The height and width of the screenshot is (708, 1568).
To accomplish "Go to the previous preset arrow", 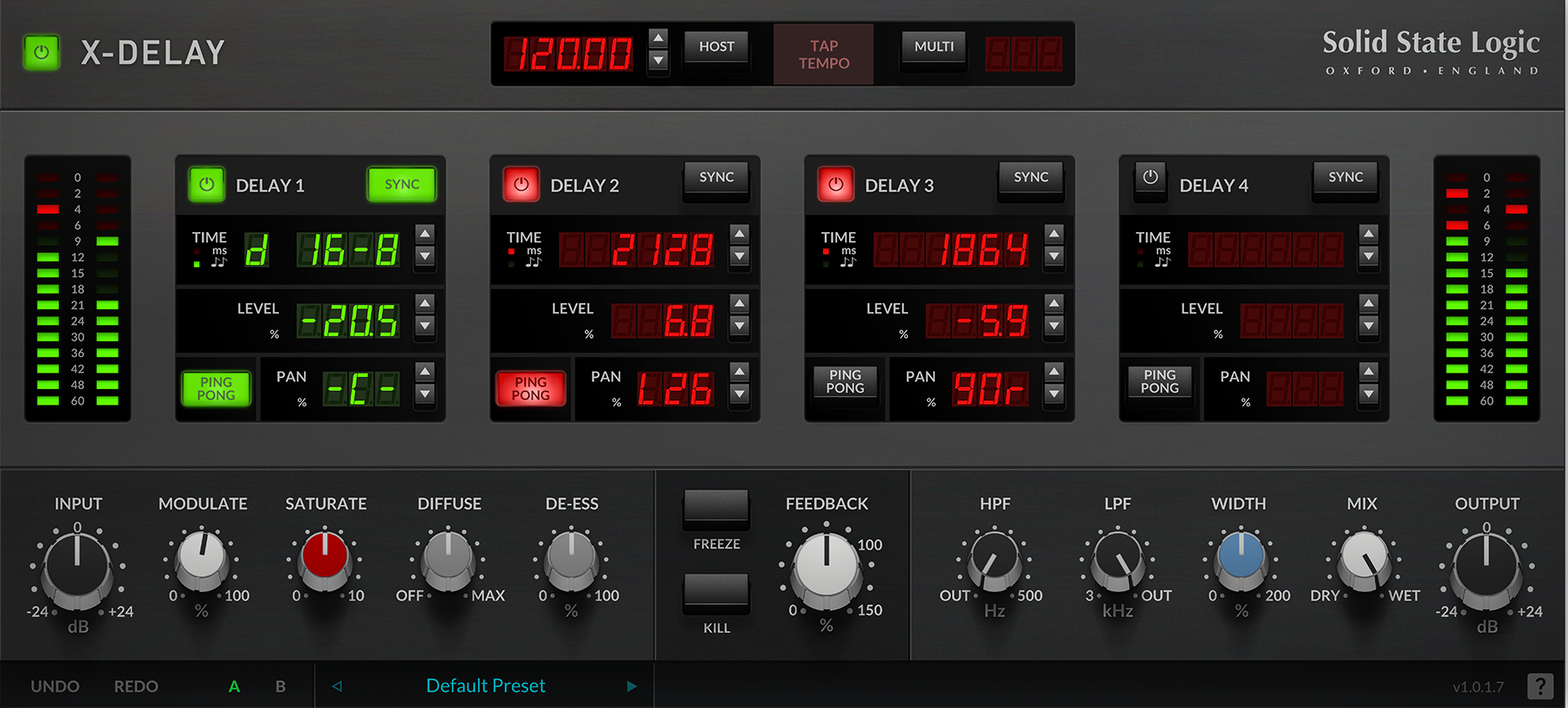I will pyautogui.click(x=337, y=686).
